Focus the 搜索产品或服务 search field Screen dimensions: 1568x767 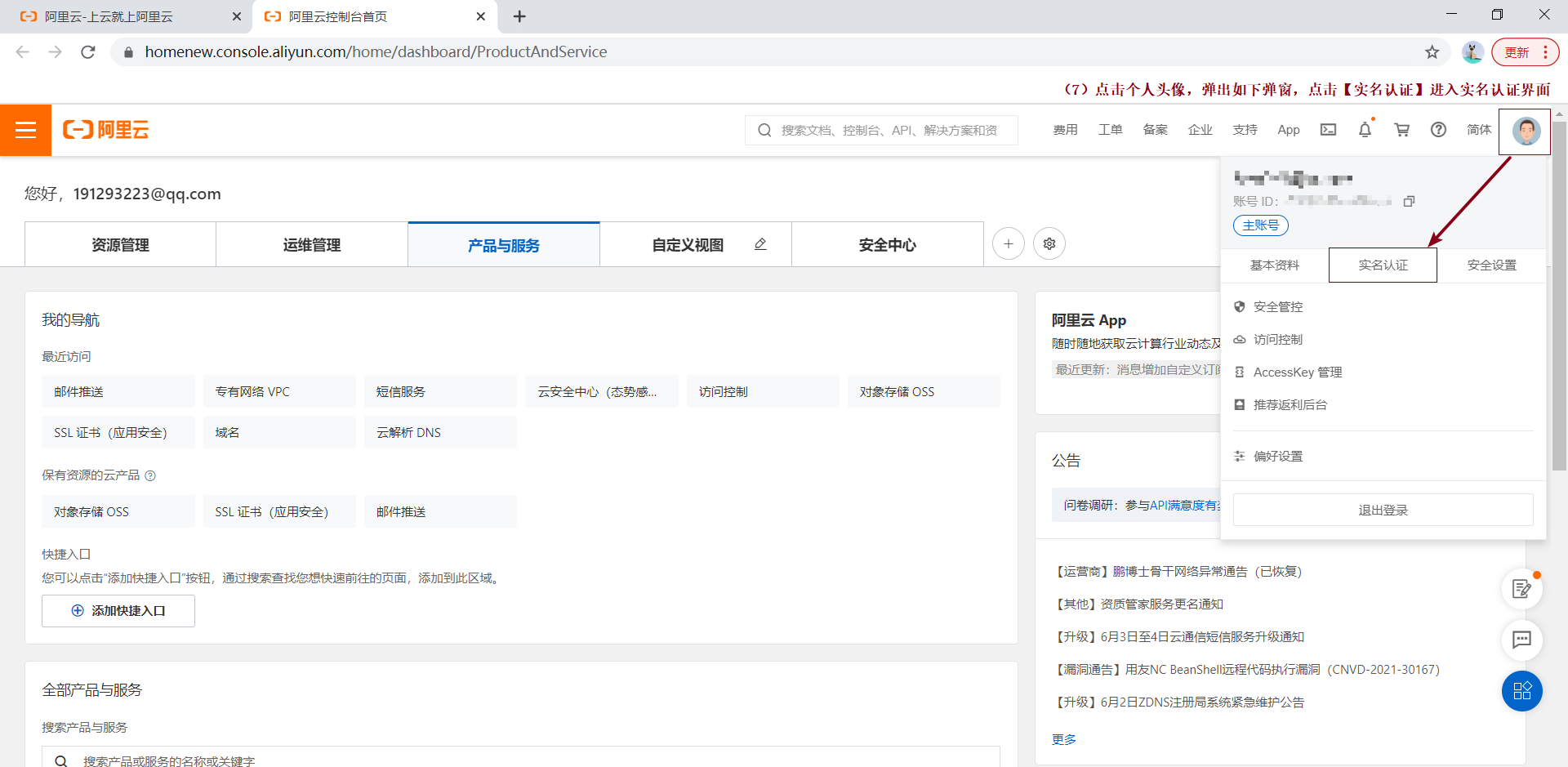pyautogui.click(x=521, y=758)
